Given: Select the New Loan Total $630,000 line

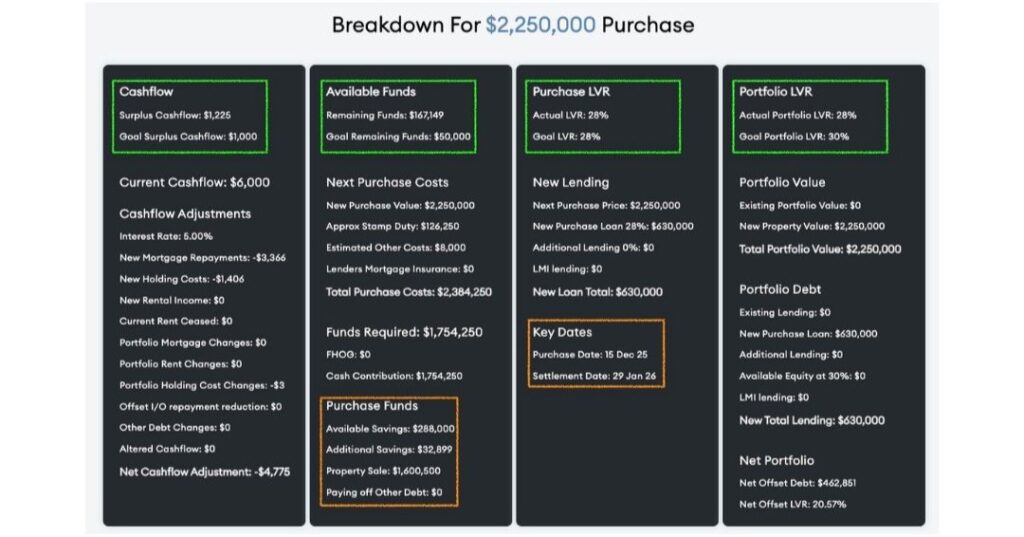Looking at the screenshot, I should [597, 292].
